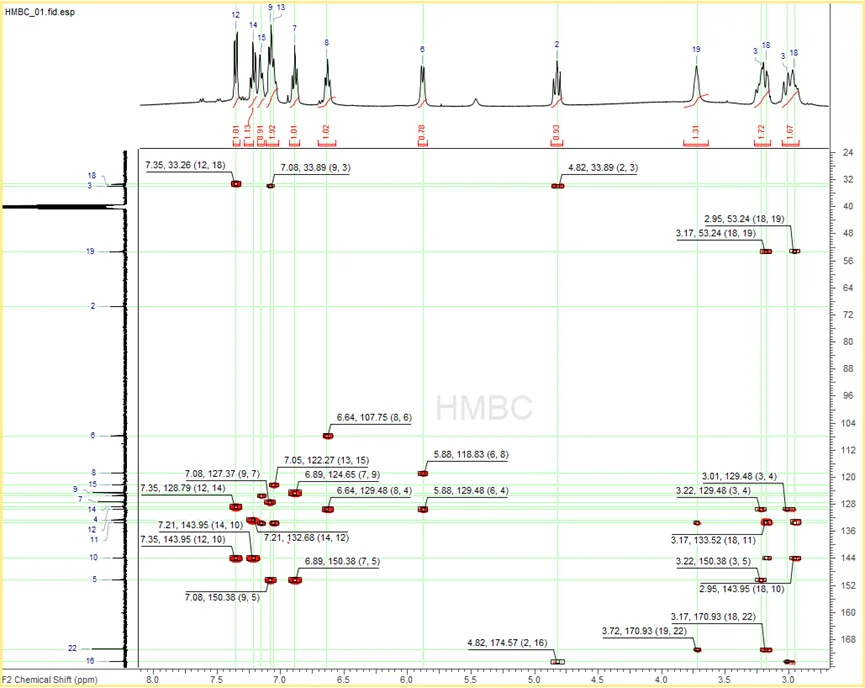
Task: Select carbon peak 22 on the F1 axis
Action: tap(72, 648)
